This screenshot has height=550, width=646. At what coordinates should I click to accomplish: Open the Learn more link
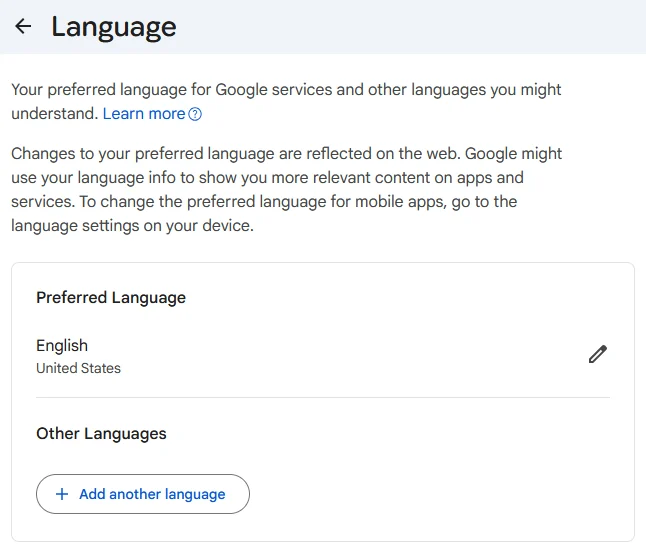[x=143, y=114]
